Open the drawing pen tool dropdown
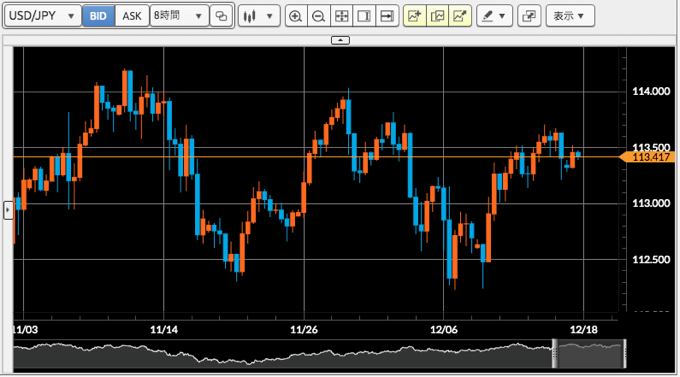 (494, 16)
